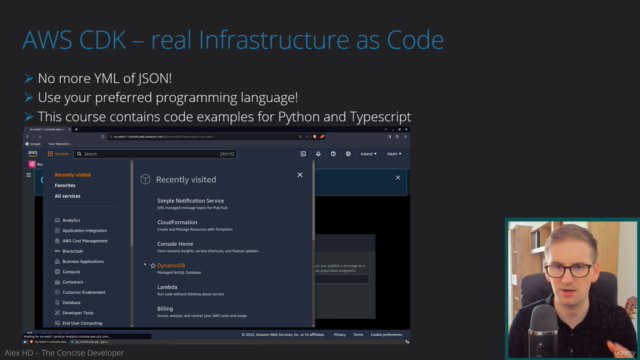Open the DynamoDB service link
The width and height of the screenshot is (640, 360).
pyautogui.click(x=171, y=265)
